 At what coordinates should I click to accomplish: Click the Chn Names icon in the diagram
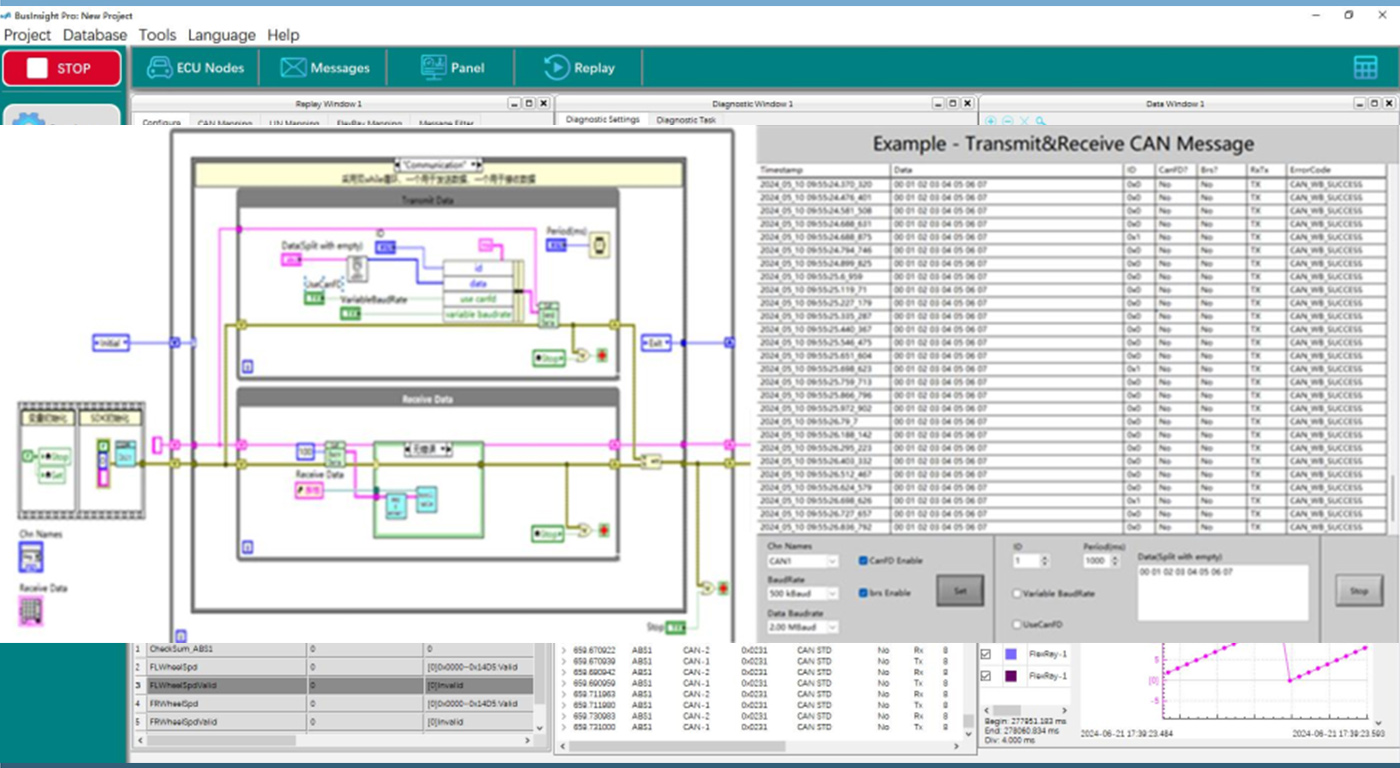(x=32, y=557)
